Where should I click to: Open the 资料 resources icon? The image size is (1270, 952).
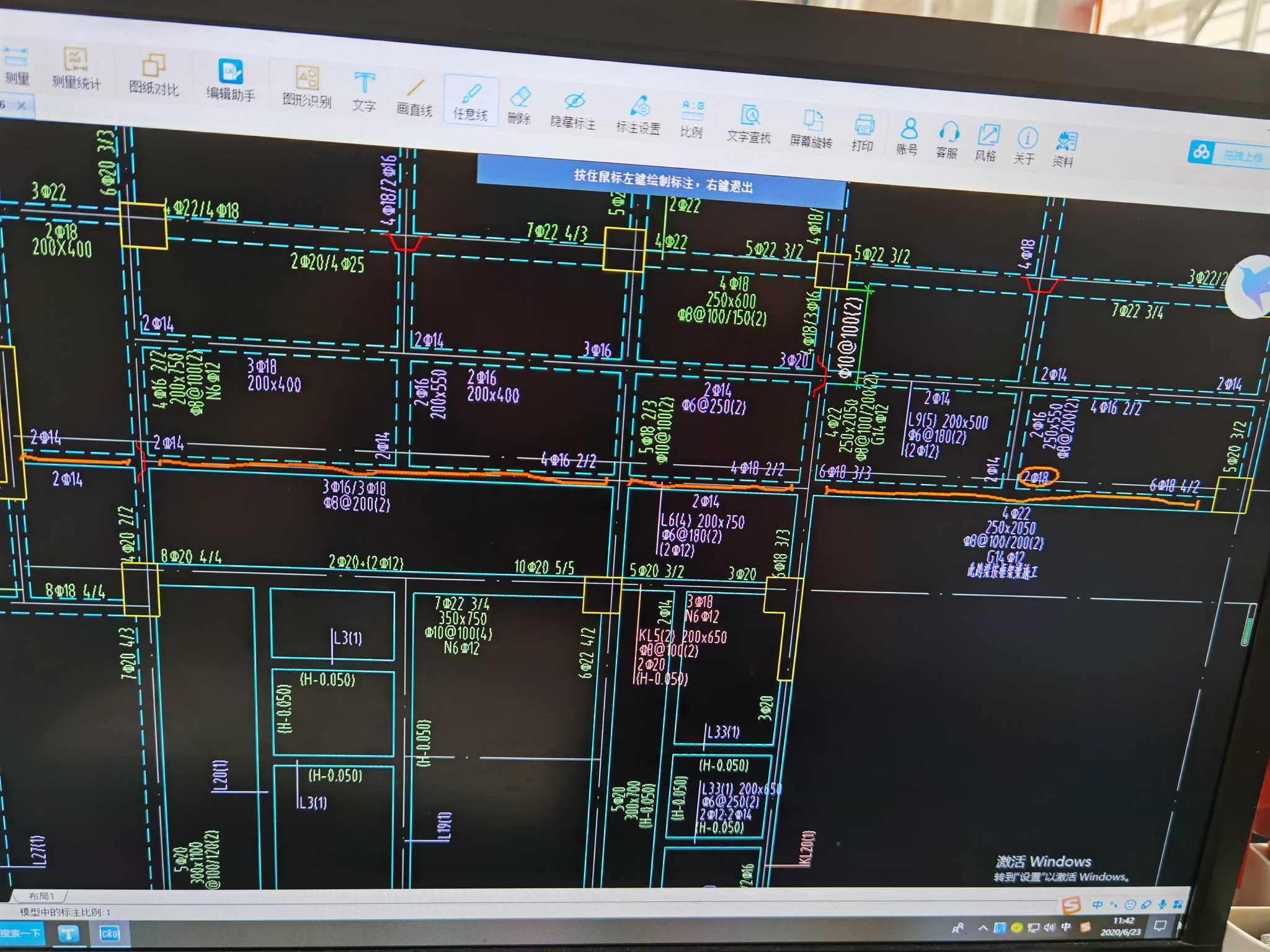[x=1065, y=149]
